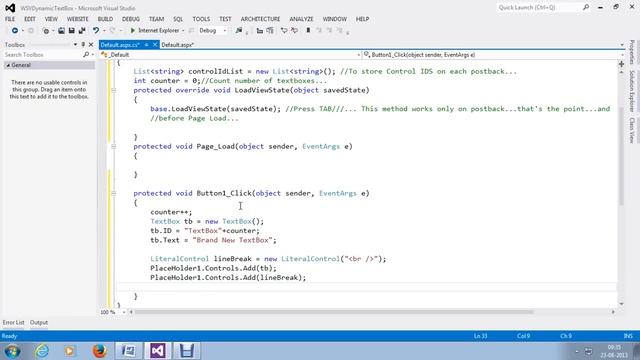Click the Save floppy disk icon
Viewport: 640px width, 360px height.
point(71,31)
